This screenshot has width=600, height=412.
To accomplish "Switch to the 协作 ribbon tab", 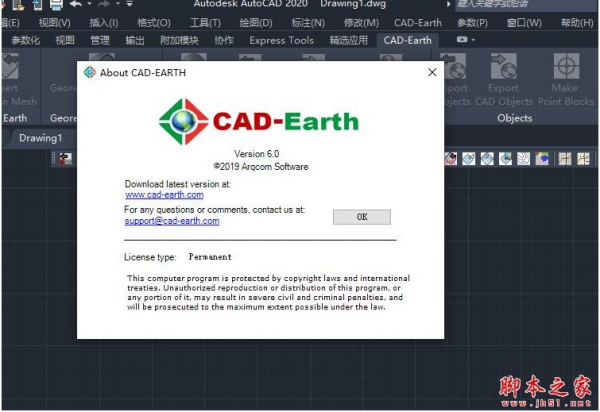I will 224,40.
